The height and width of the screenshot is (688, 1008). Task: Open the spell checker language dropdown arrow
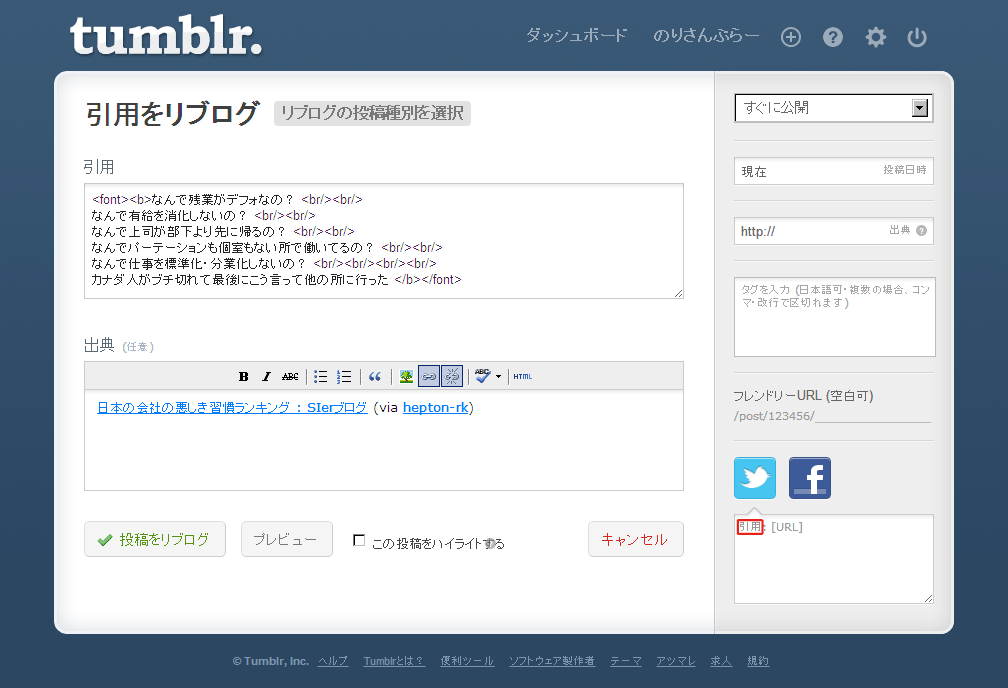[x=498, y=377]
